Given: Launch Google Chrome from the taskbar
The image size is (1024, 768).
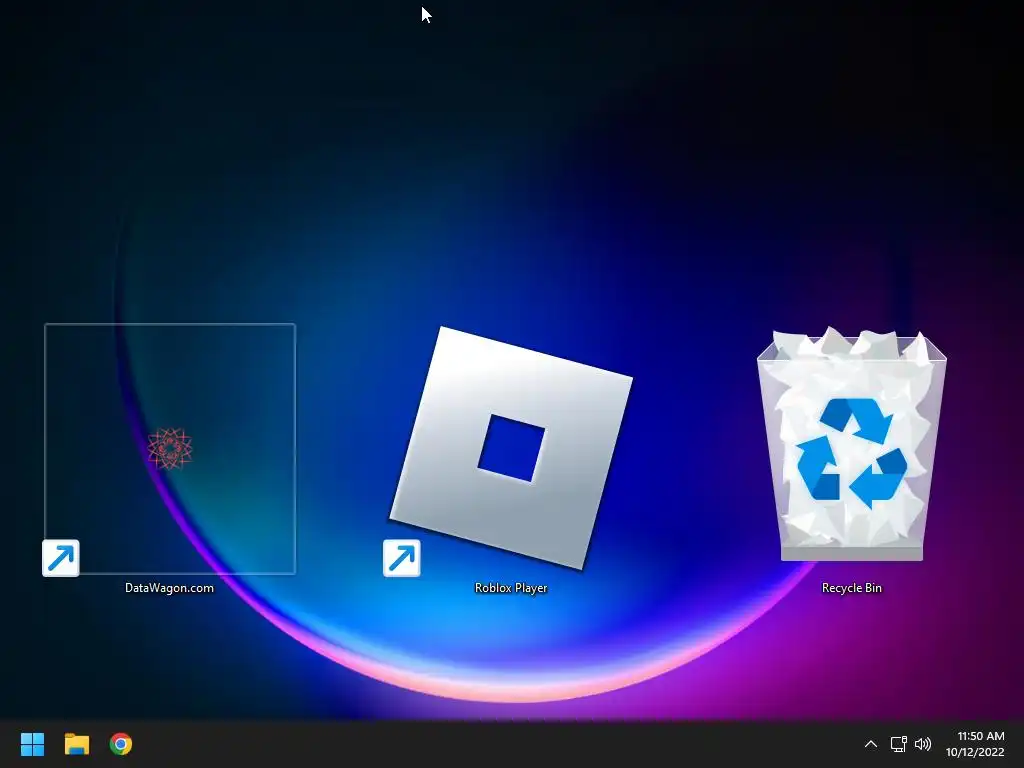Looking at the screenshot, I should coord(121,744).
